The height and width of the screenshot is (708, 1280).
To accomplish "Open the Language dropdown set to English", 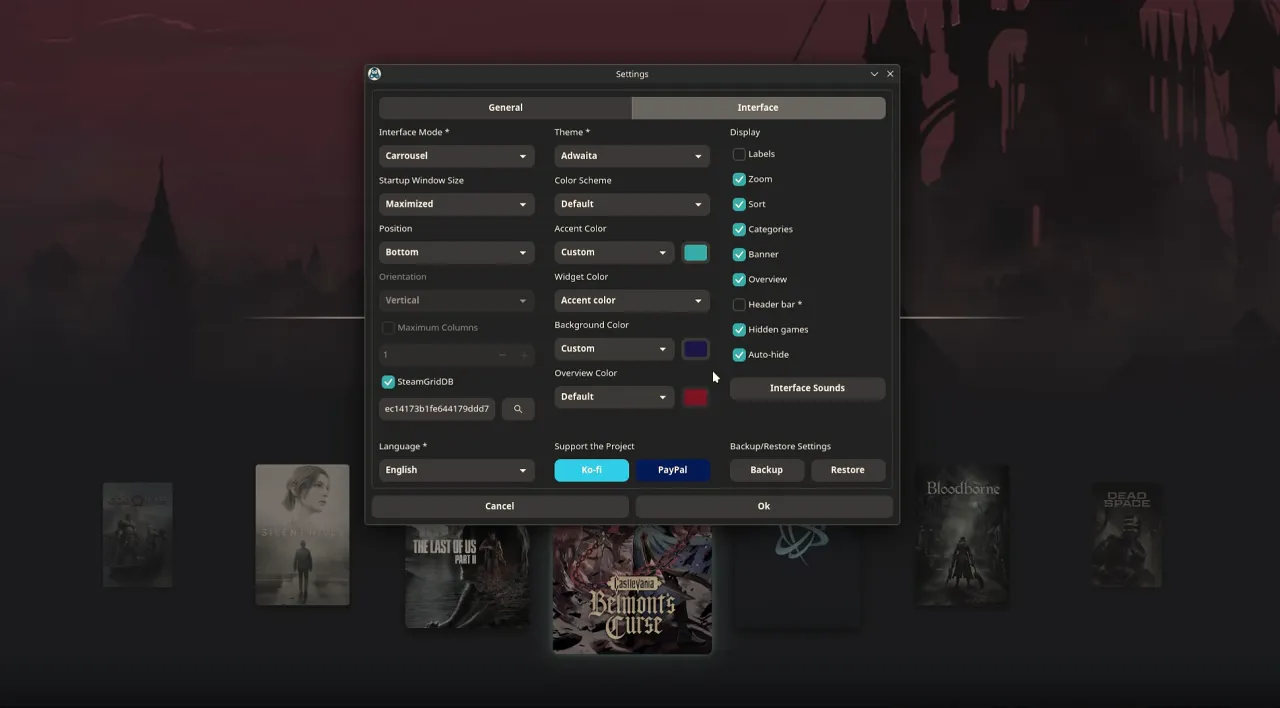I will coord(456,470).
